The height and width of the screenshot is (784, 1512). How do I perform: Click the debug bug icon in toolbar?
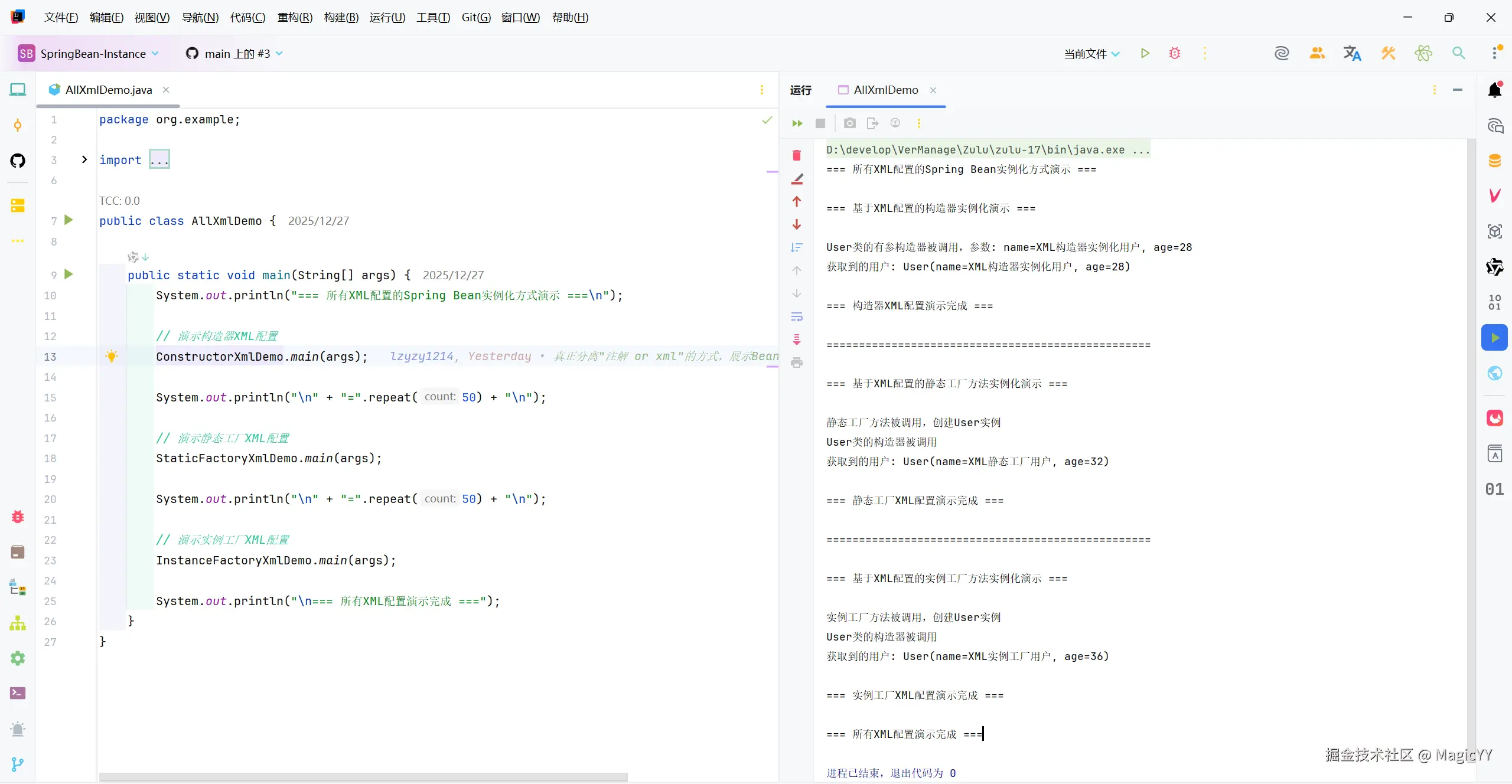click(1175, 54)
